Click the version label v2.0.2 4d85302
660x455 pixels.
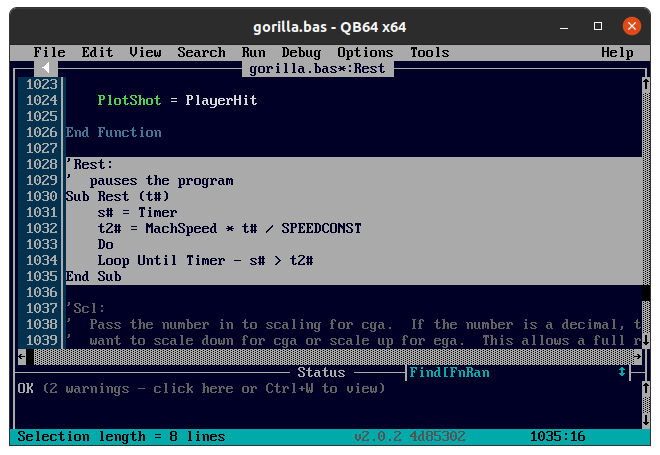click(410, 436)
